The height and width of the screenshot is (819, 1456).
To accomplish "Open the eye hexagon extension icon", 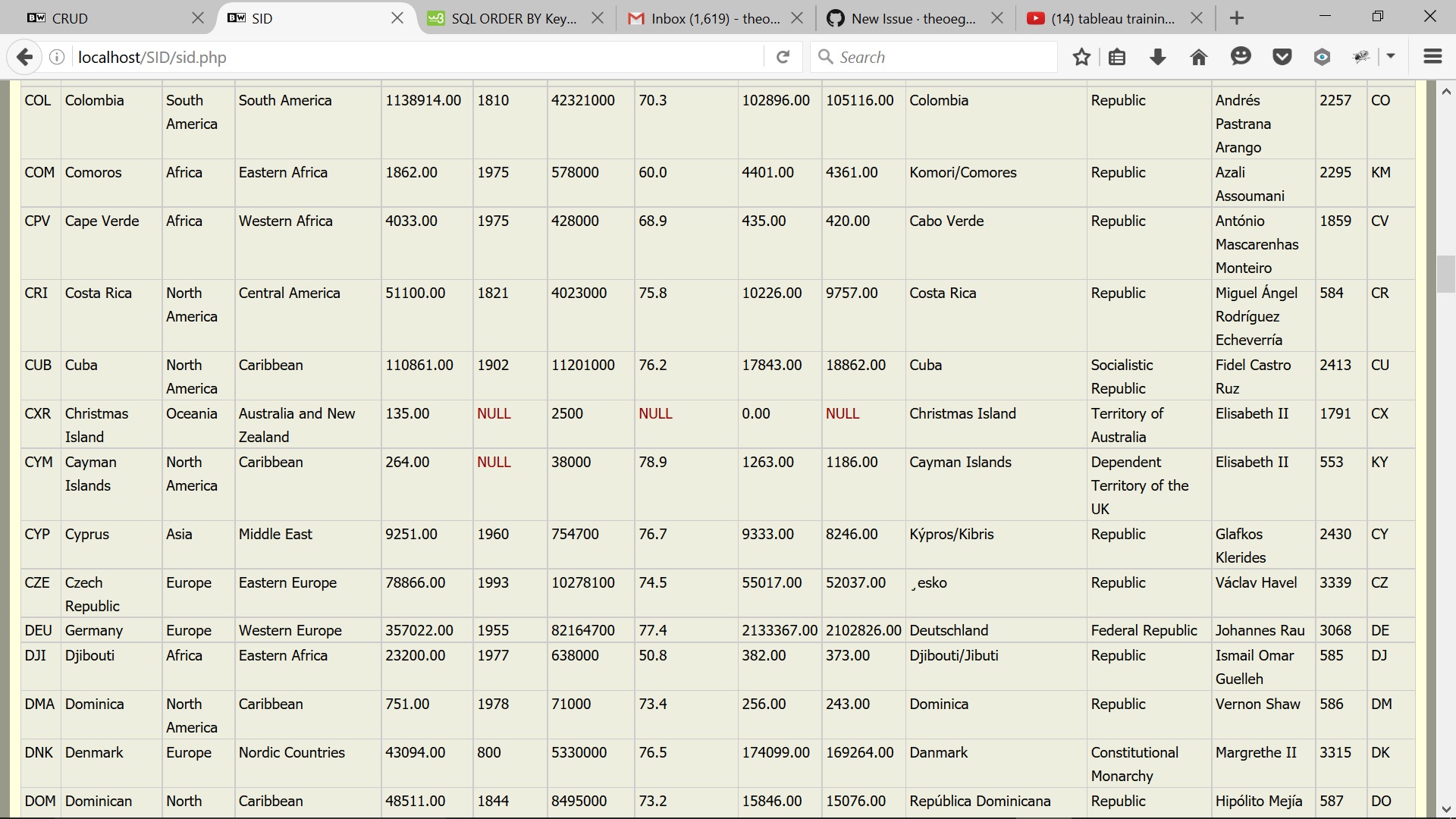I will coord(1322,57).
